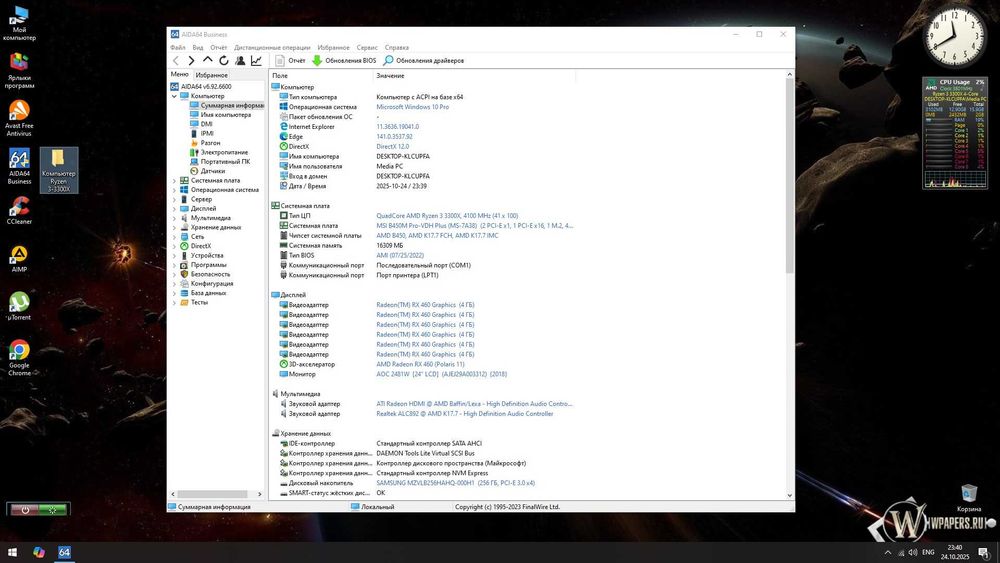
Task: Open Мой компьютер desktop icon
Action: click(19, 24)
